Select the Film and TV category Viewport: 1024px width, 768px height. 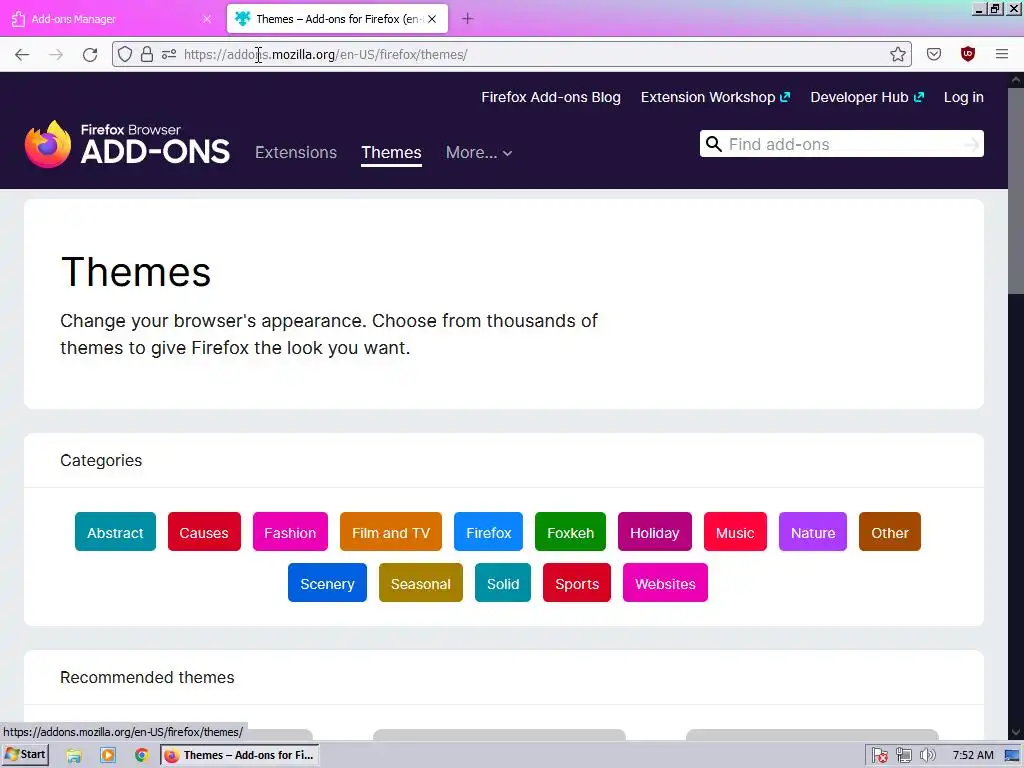point(391,532)
